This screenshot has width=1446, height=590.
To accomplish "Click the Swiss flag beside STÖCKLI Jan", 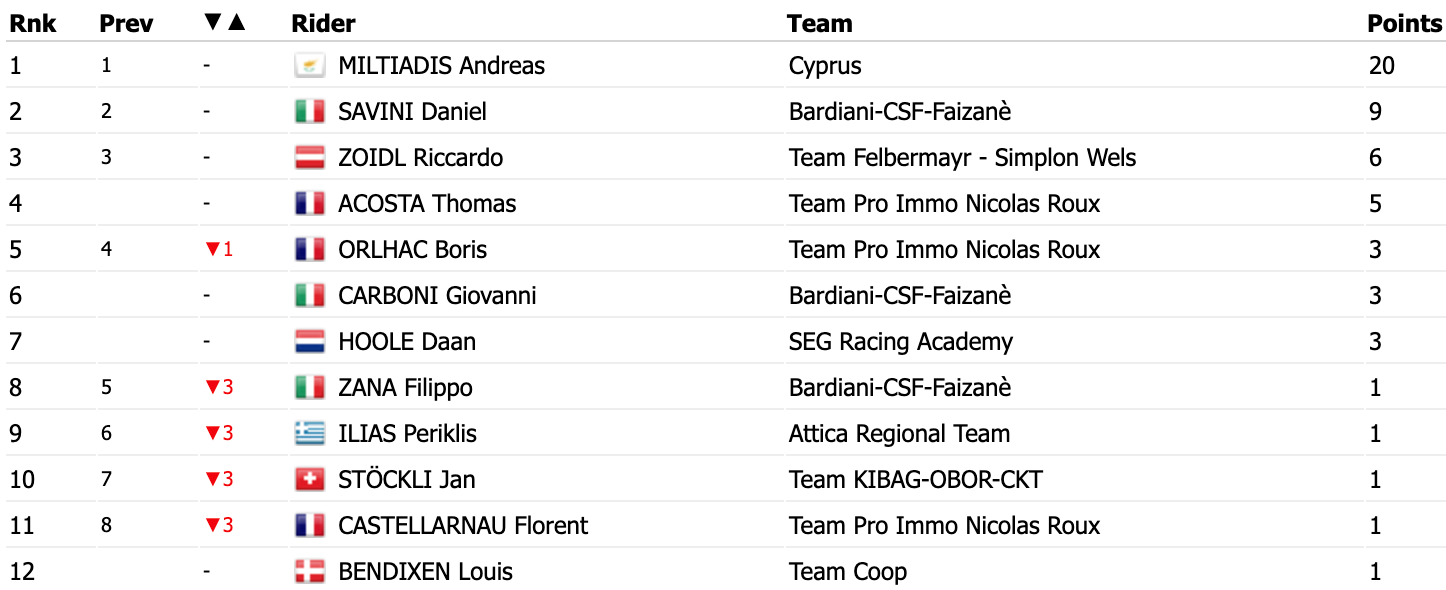I will (x=310, y=480).
